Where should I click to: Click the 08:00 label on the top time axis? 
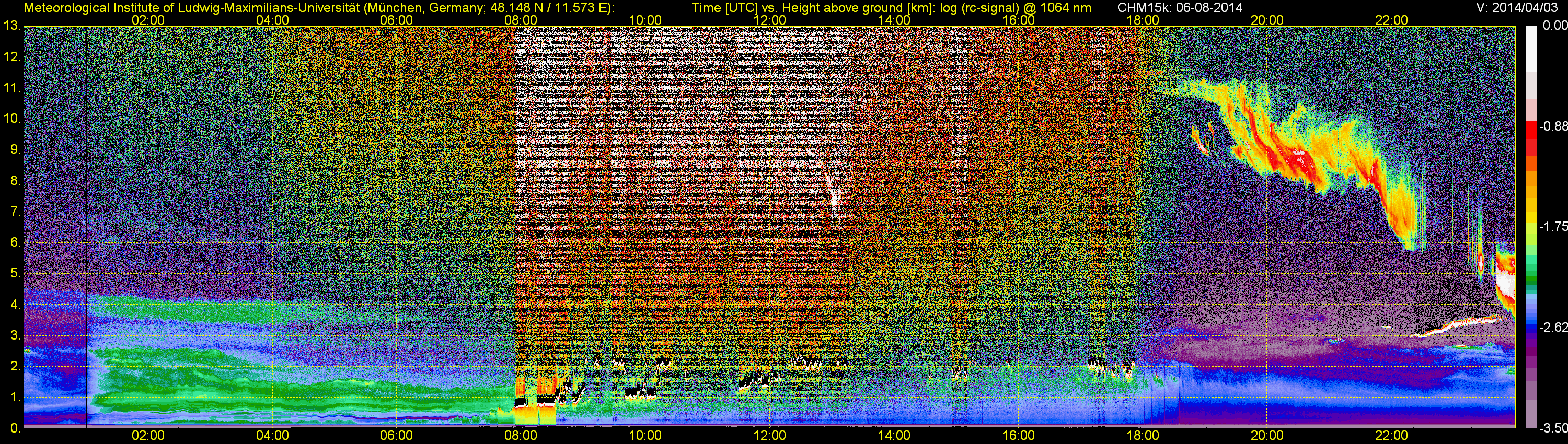tap(521, 20)
